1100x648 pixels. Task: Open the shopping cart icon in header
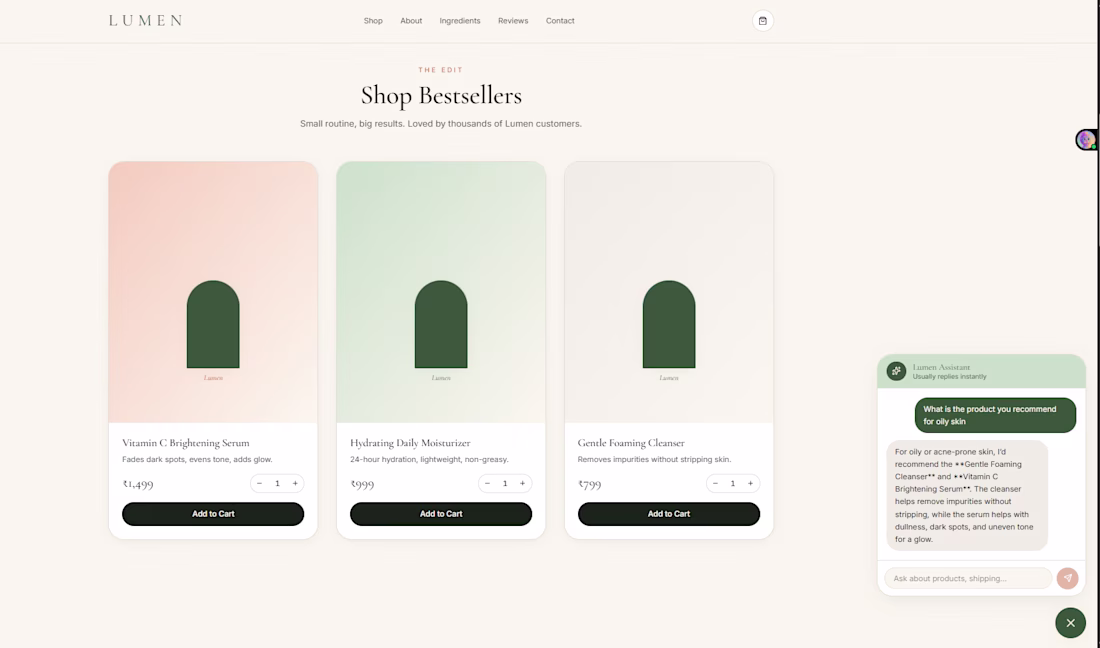(x=763, y=21)
